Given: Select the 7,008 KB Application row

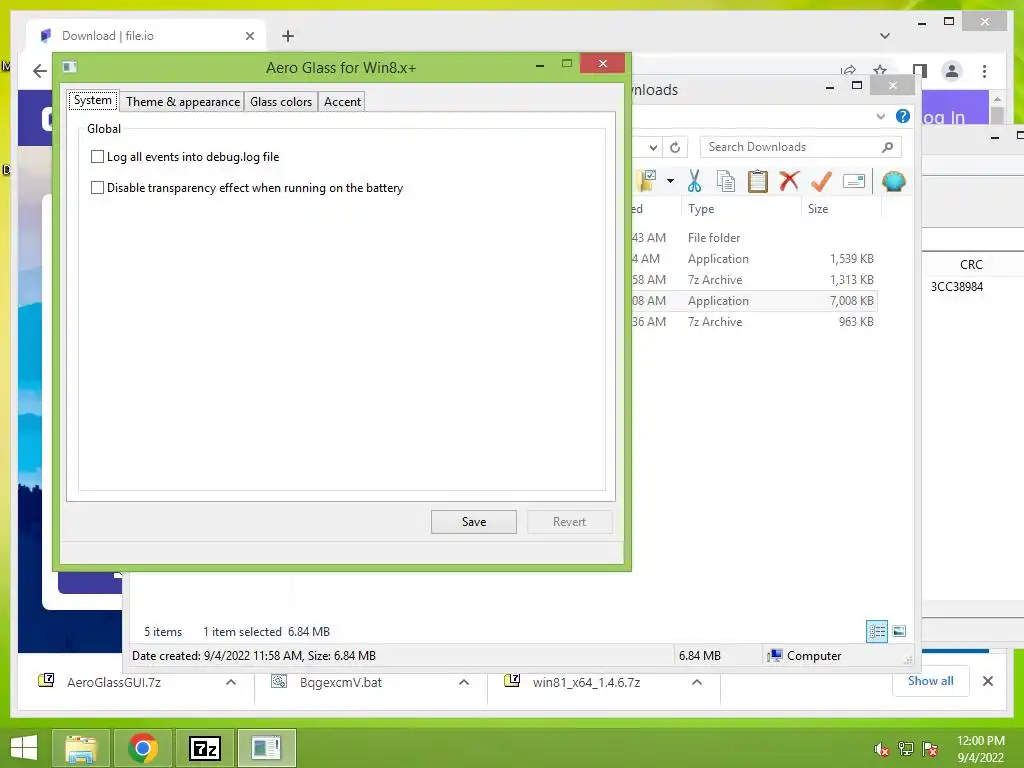Looking at the screenshot, I should [754, 300].
